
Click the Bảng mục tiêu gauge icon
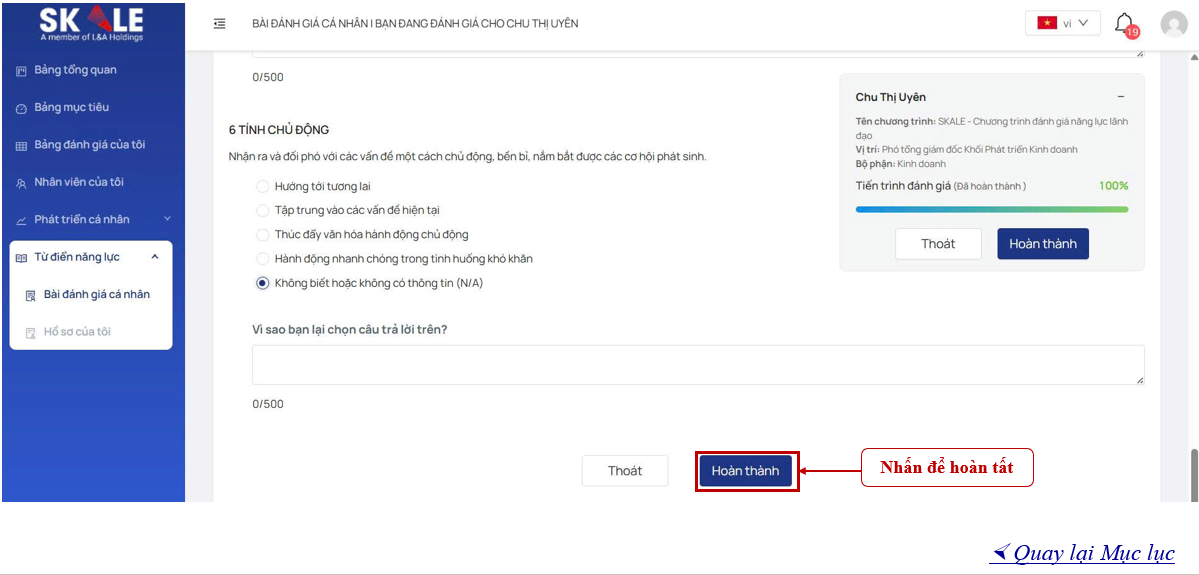[x=21, y=108]
